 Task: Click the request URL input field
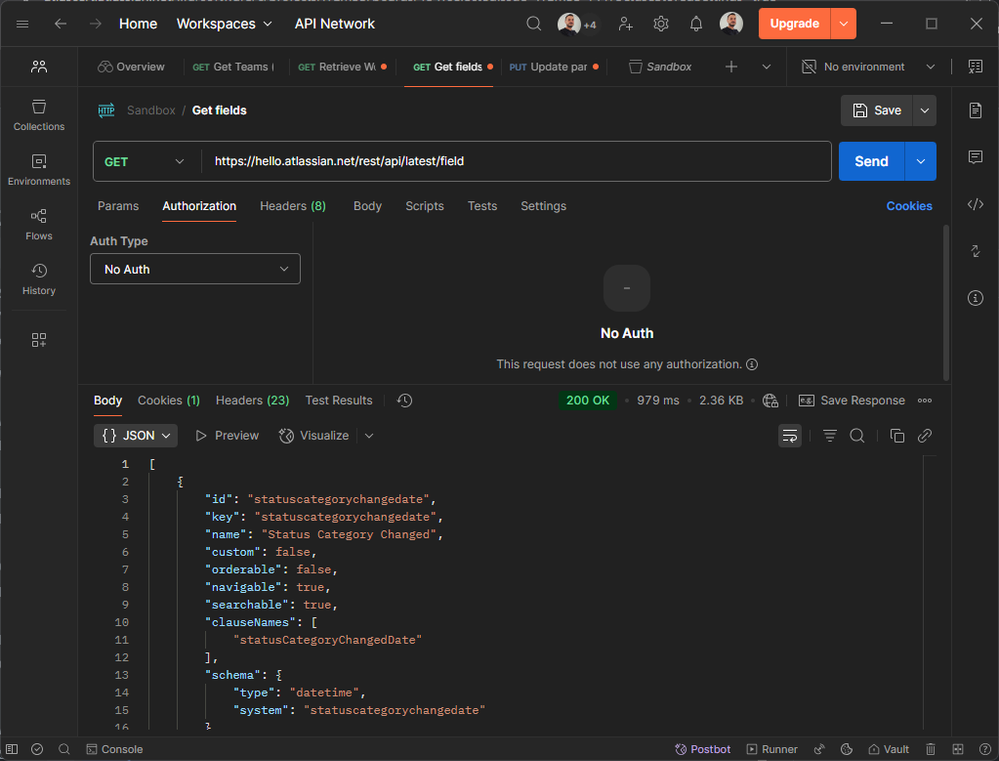pyautogui.click(x=515, y=161)
